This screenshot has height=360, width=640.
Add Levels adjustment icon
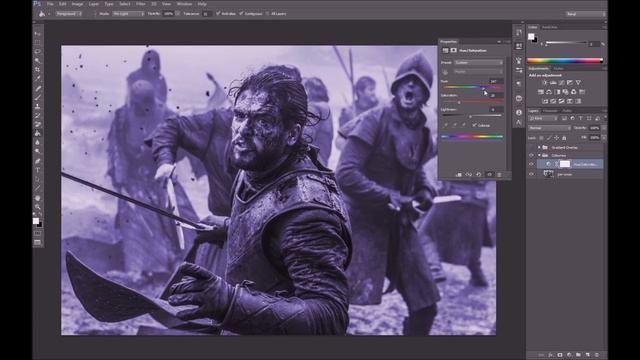coord(553,83)
